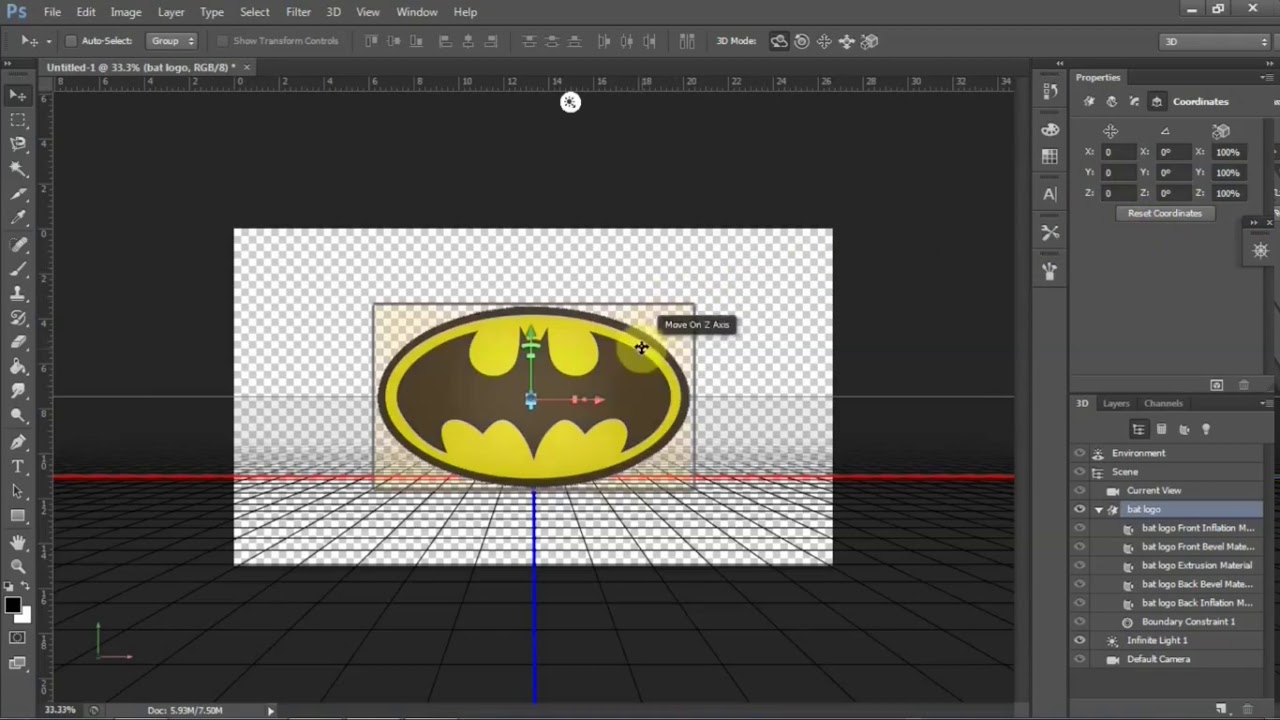1280x720 pixels.
Task: Filter 3D panel by meshes
Action: pos(1161,429)
